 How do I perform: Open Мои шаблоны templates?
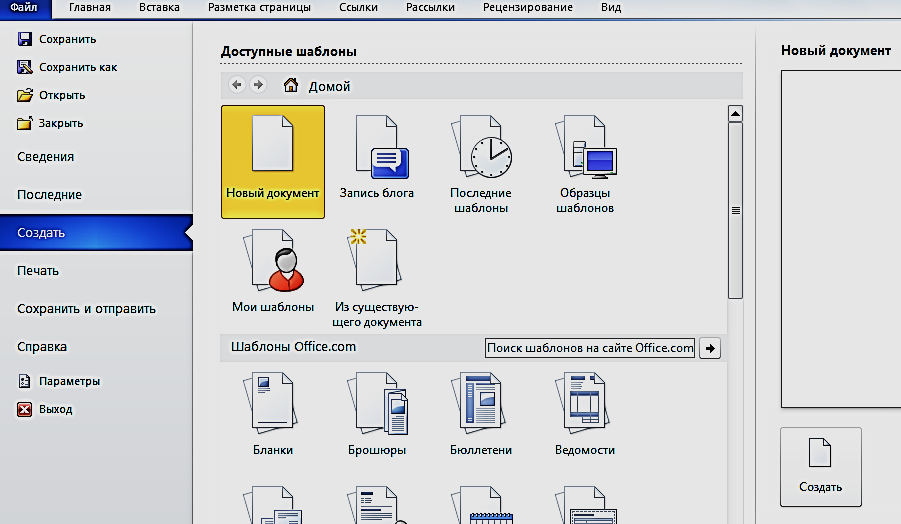[273, 271]
